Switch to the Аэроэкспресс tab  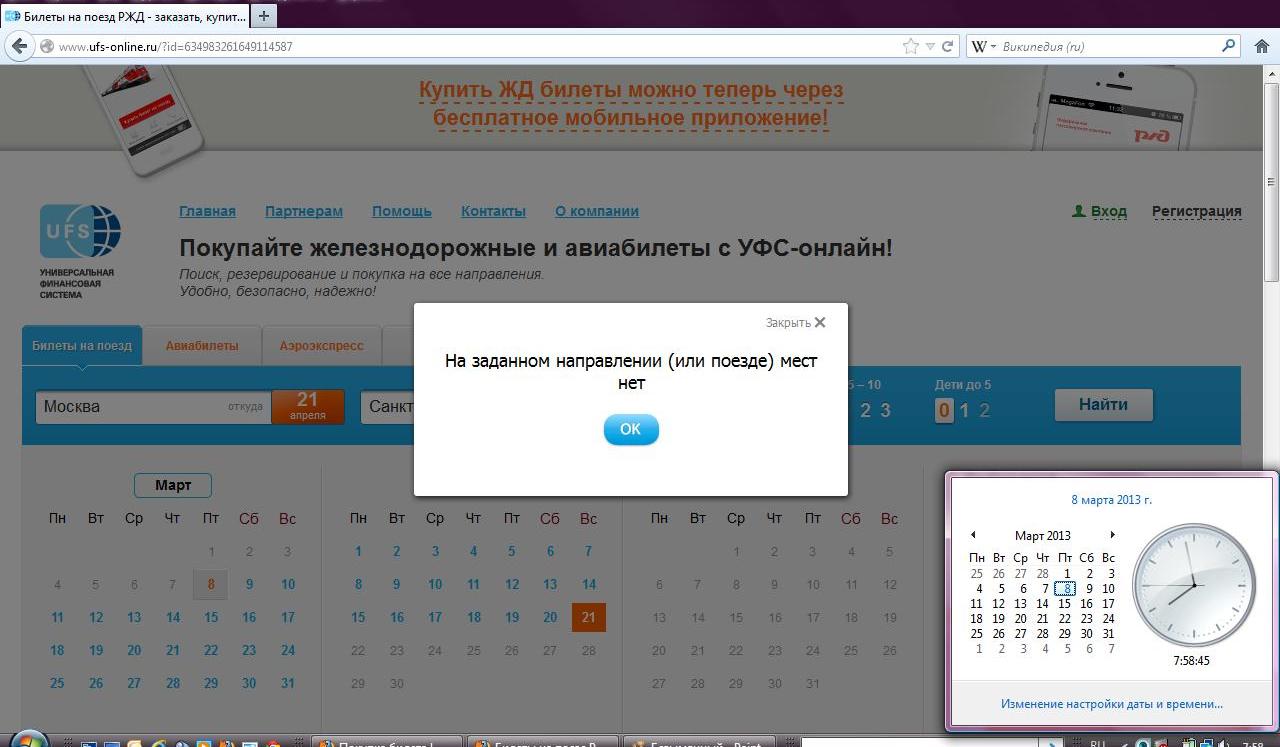coord(321,346)
